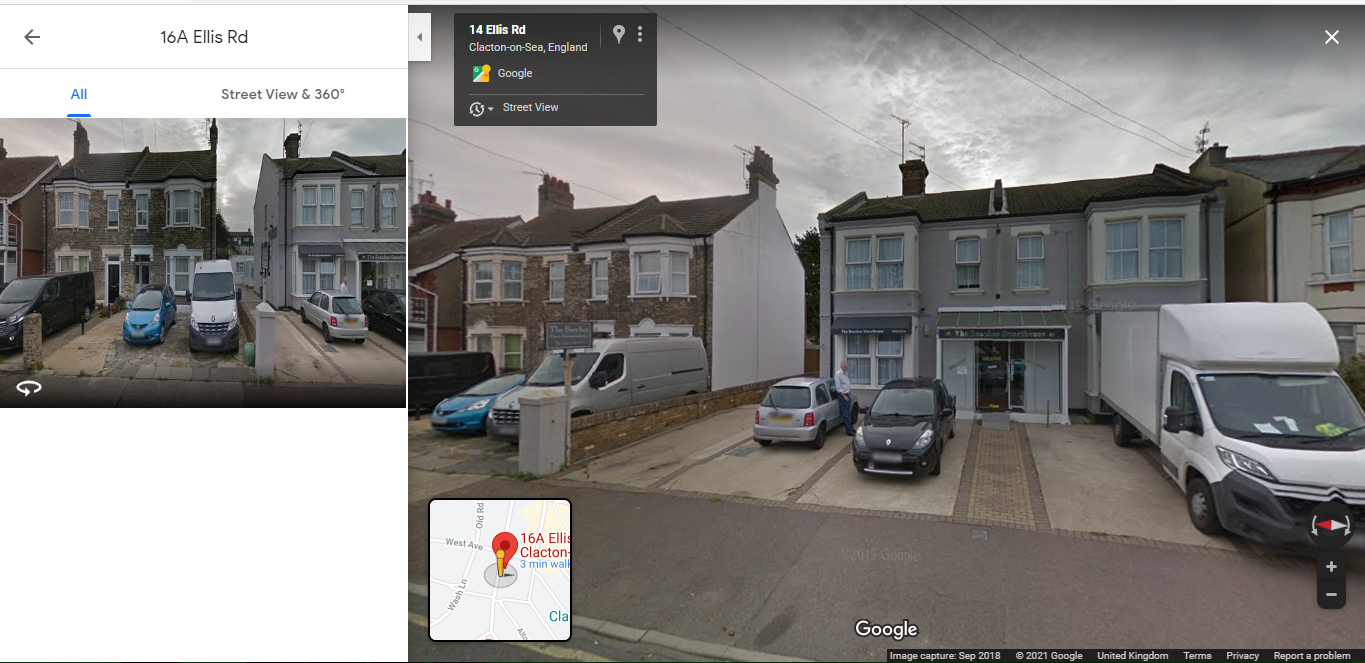Open the Street View time history dropdown
Viewport: 1365px width, 663px height.
click(482, 108)
